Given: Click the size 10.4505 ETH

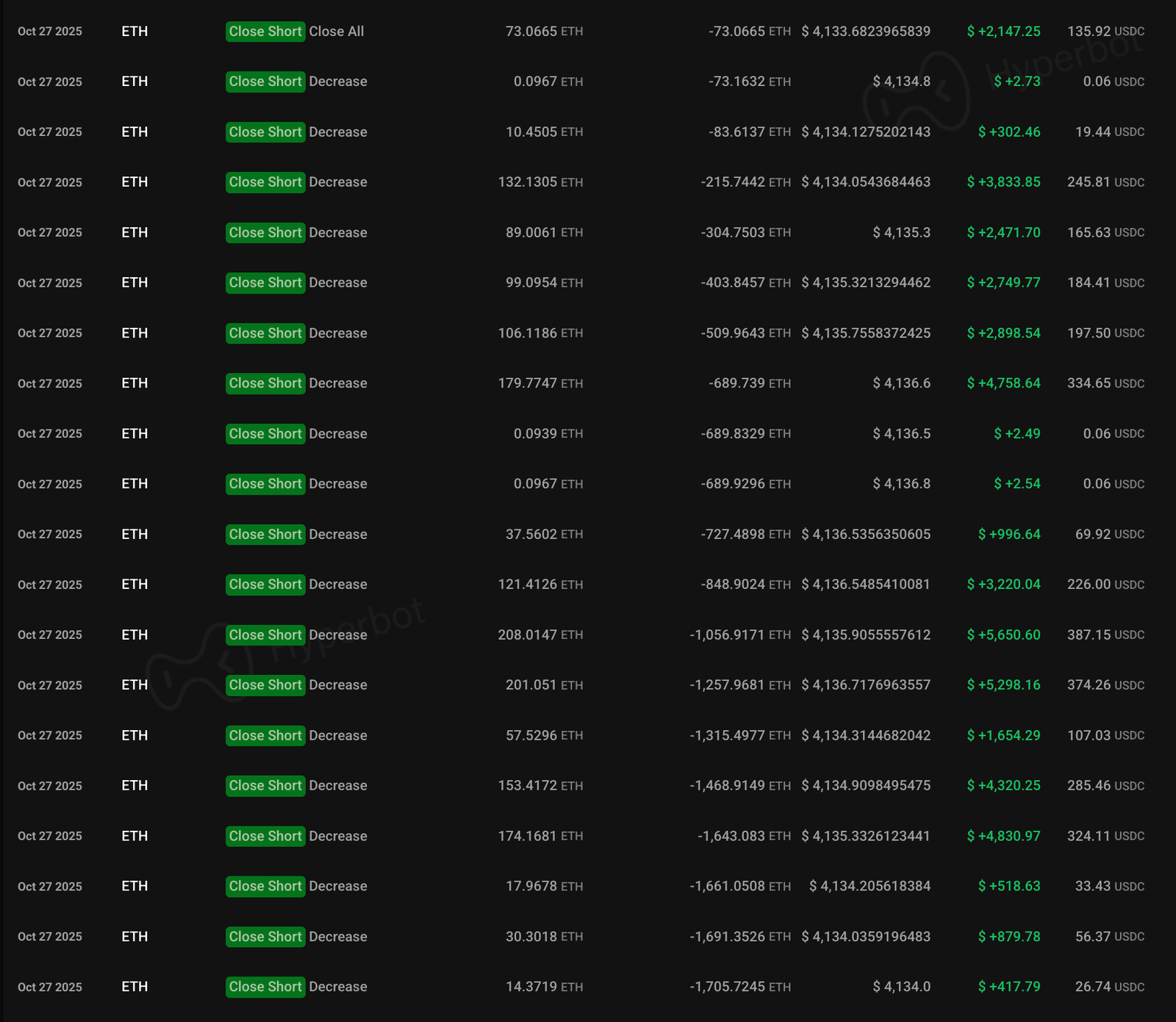Looking at the screenshot, I should point(545,132).
